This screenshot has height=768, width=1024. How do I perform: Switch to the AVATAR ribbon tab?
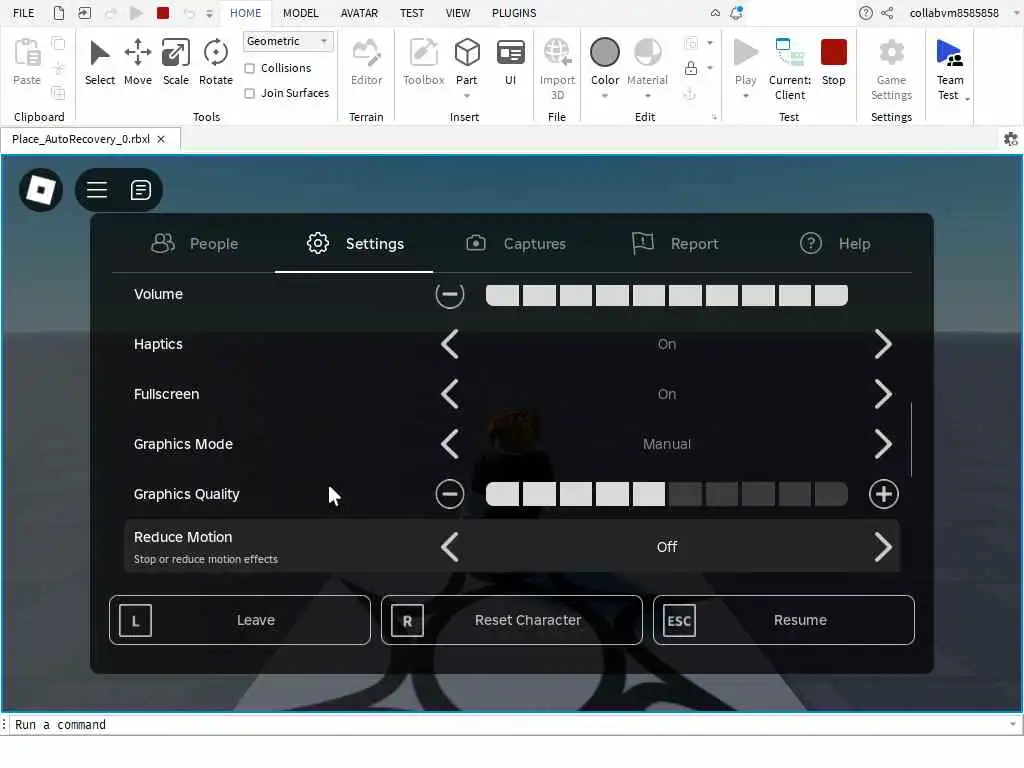tap(359, 13)
